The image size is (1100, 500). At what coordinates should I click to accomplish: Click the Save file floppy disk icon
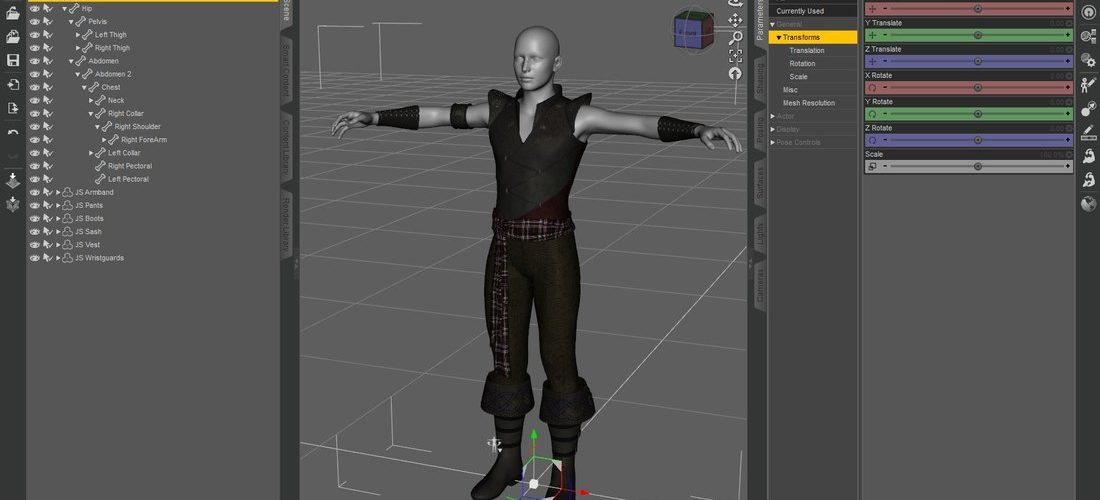pos(13,60)
